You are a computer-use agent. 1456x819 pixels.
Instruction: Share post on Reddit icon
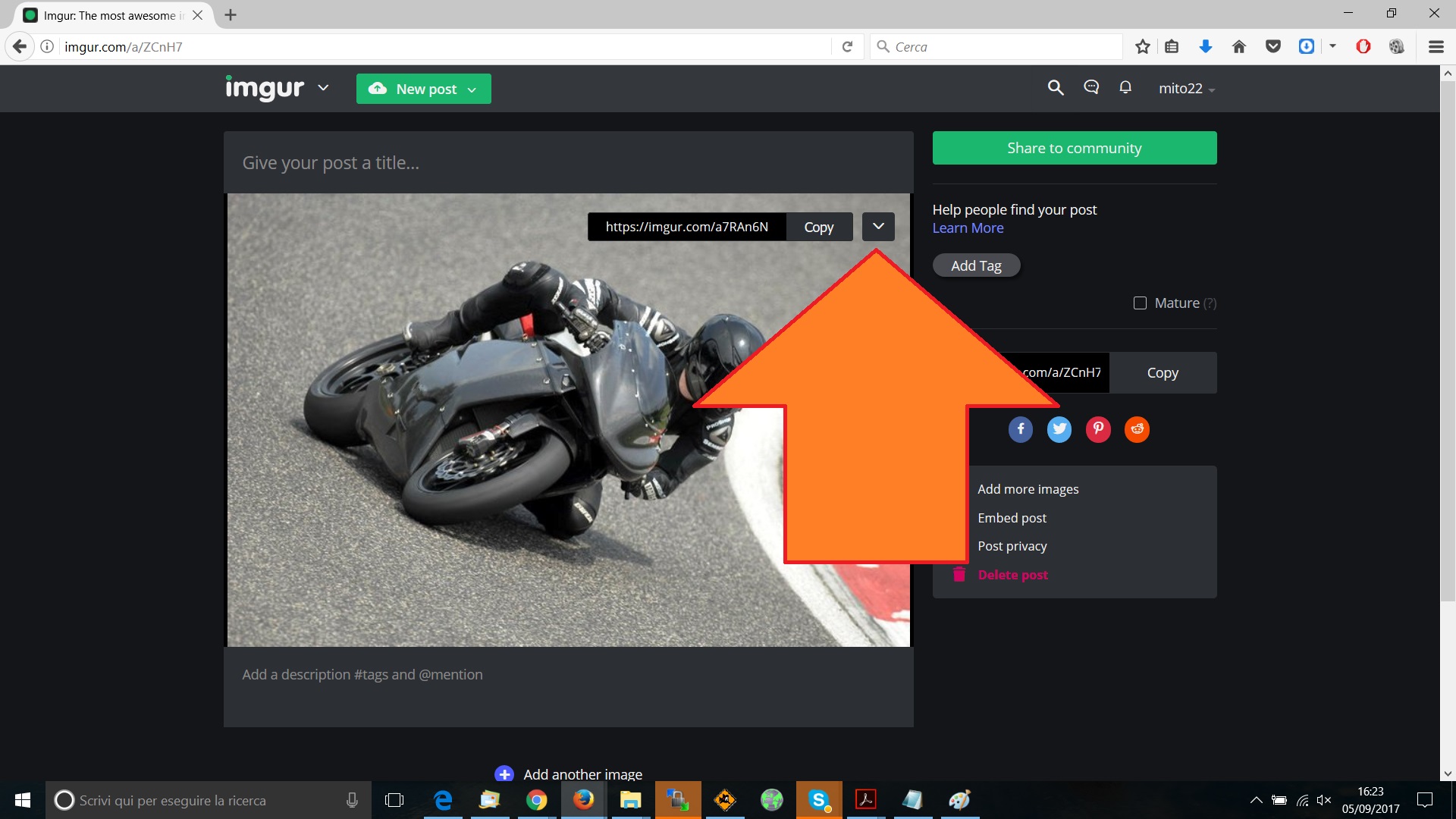(x=1137, y=429)
